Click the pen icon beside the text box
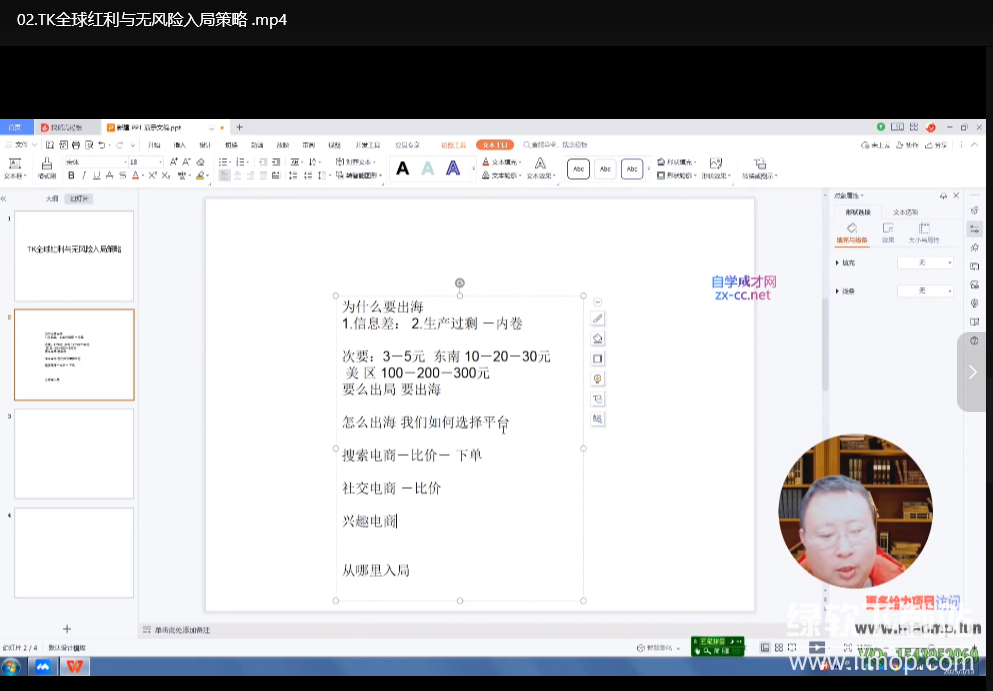The image size is (993, 691). [x=597, y=319]
